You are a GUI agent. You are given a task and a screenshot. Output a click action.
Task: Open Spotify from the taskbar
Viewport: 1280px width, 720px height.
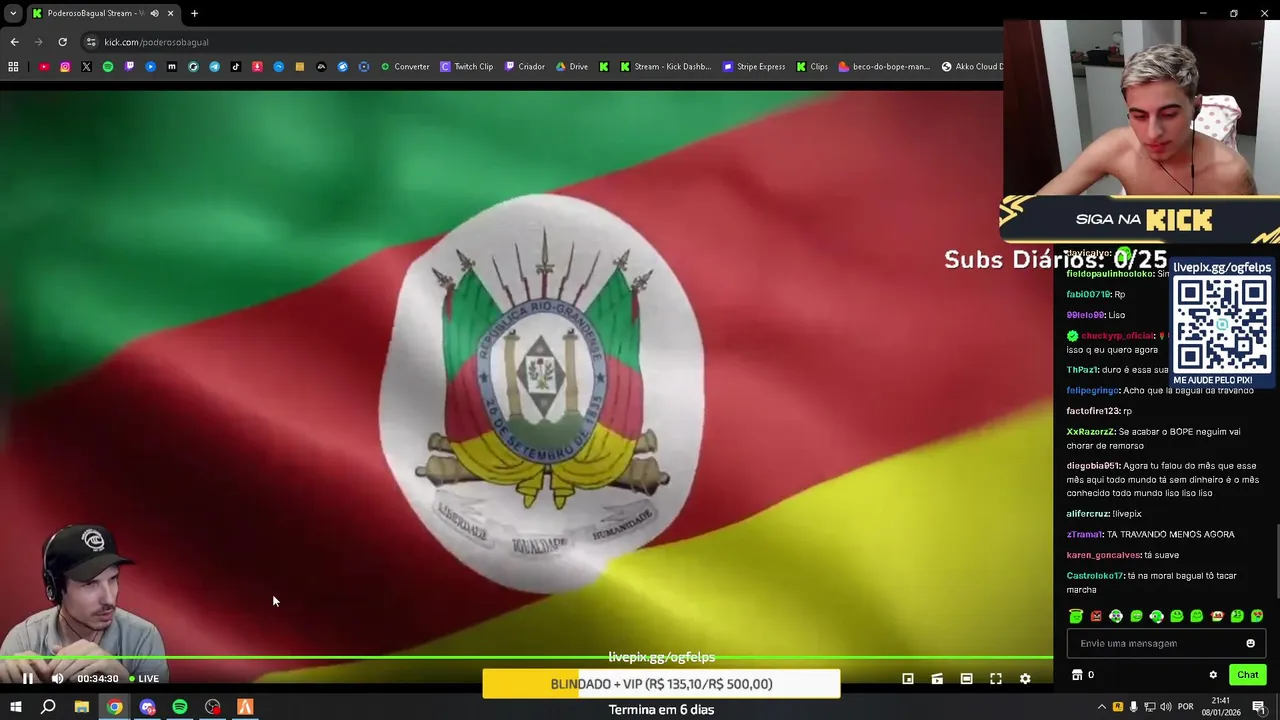tap(180, 707)
